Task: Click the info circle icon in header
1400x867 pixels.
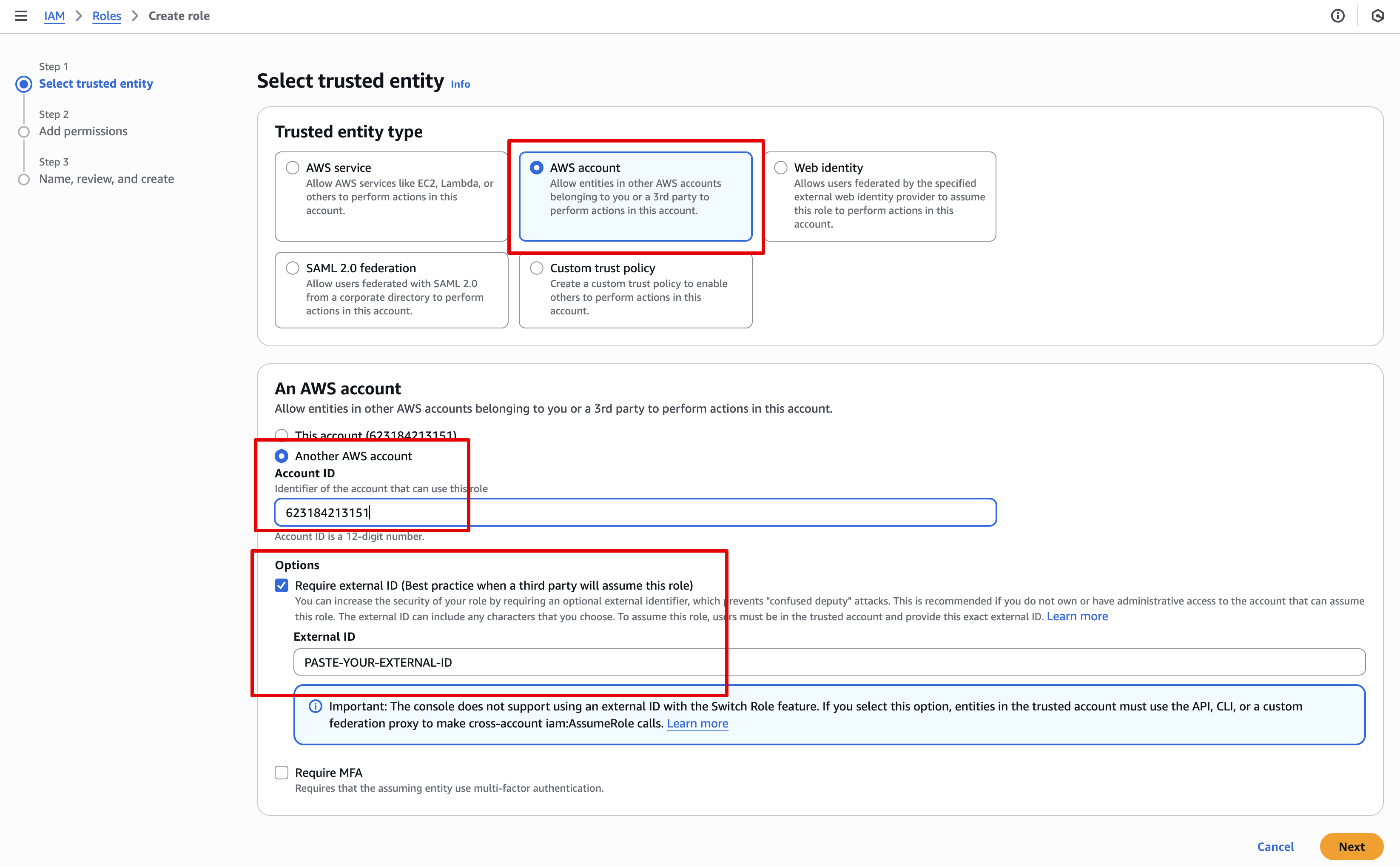Action: [x=1337, y=16]
